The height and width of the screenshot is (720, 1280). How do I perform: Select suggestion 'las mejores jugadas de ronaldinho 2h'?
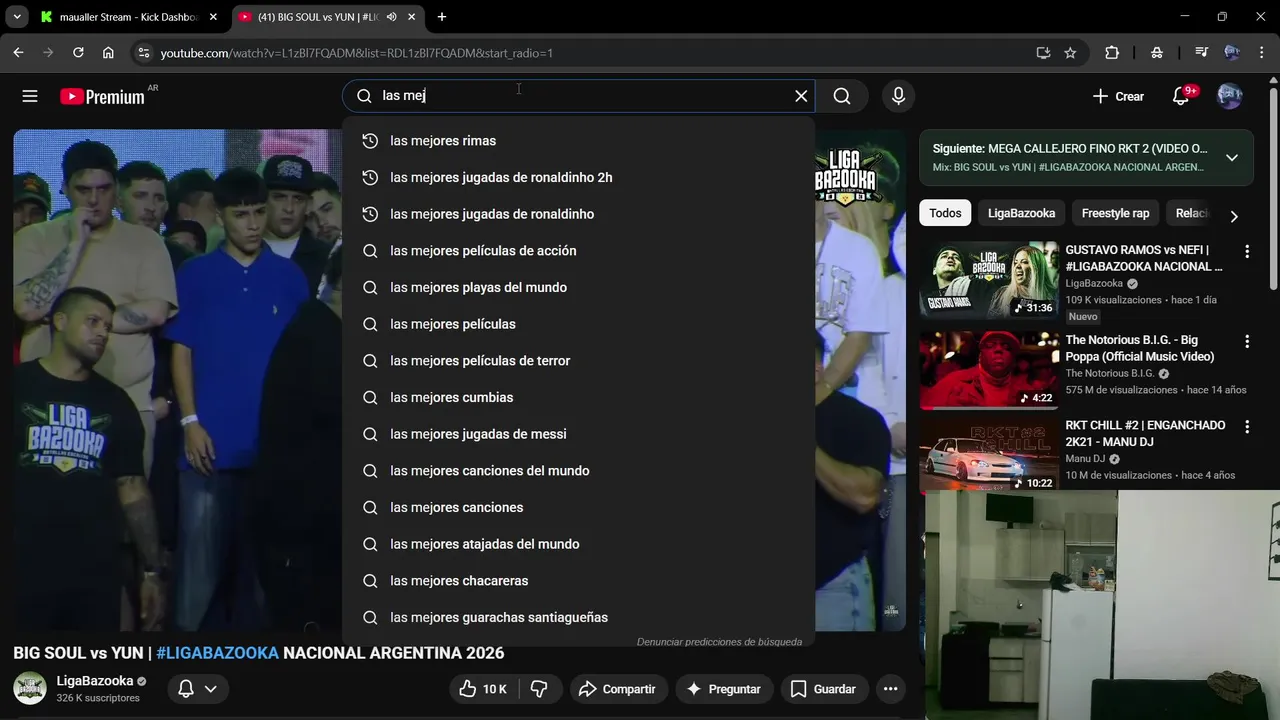tap(578, 177)
